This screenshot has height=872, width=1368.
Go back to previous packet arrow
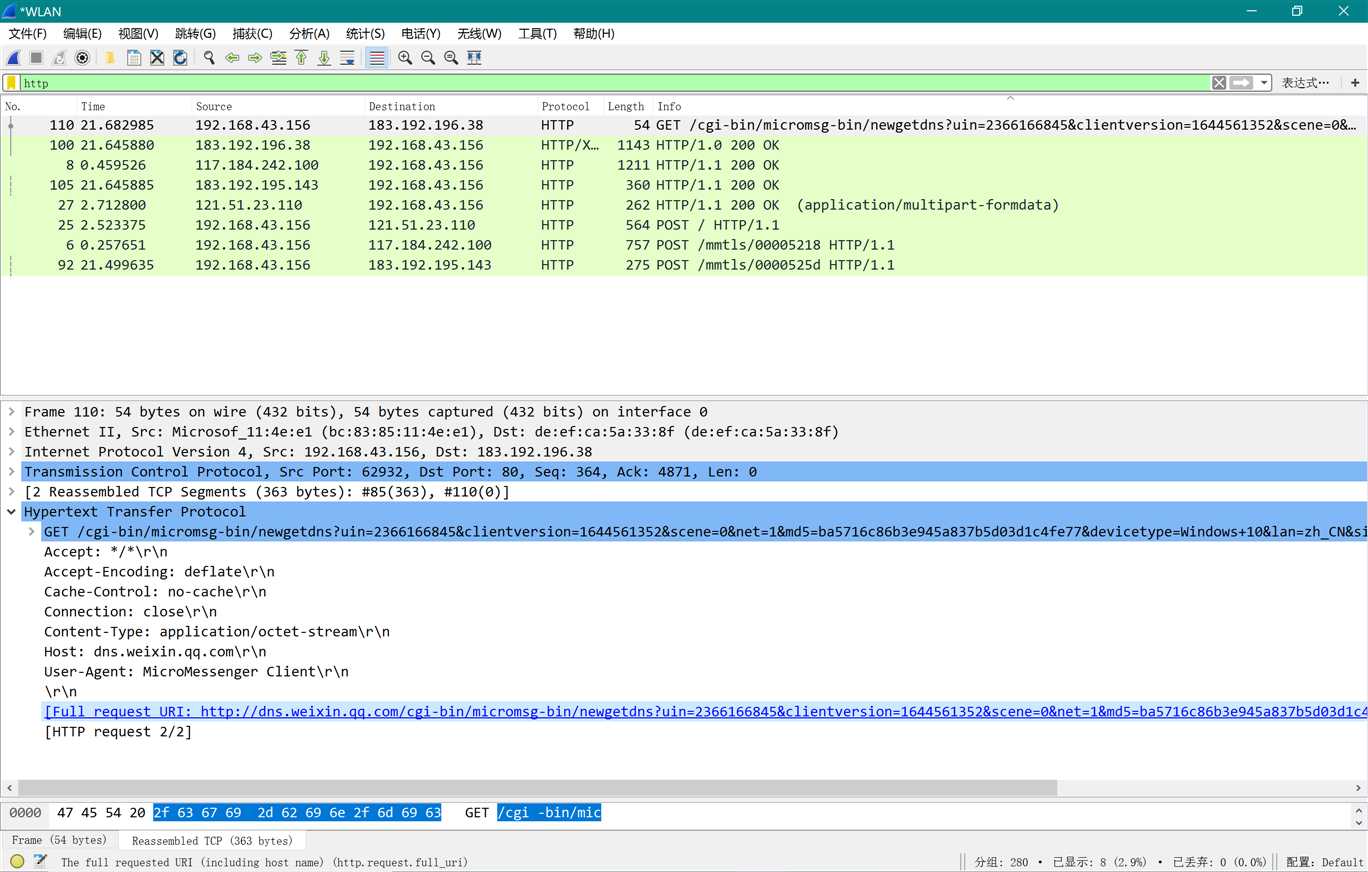coord(232,58)
